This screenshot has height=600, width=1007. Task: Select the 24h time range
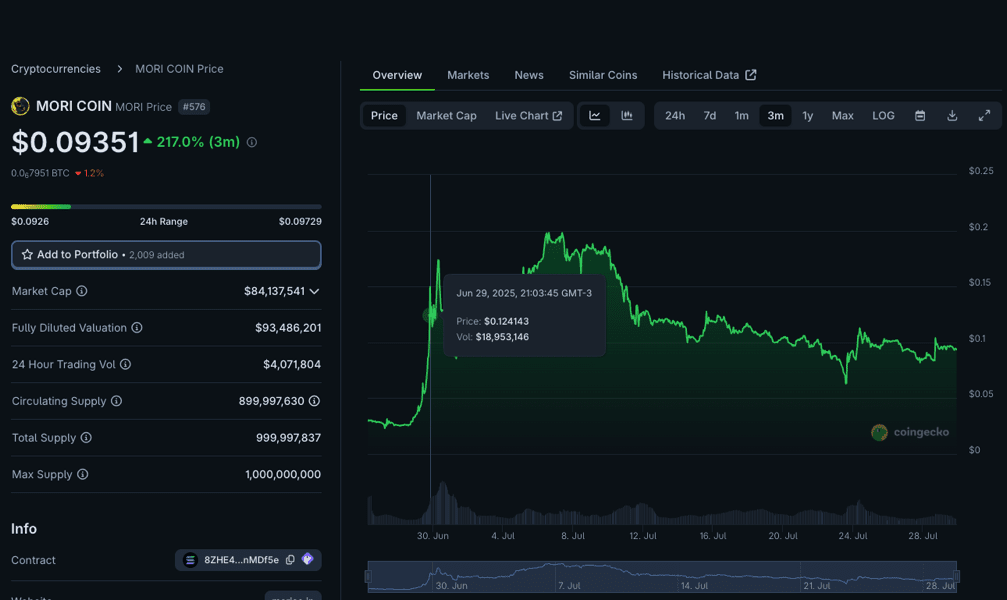pyautogui.click(x=675, y=116)
